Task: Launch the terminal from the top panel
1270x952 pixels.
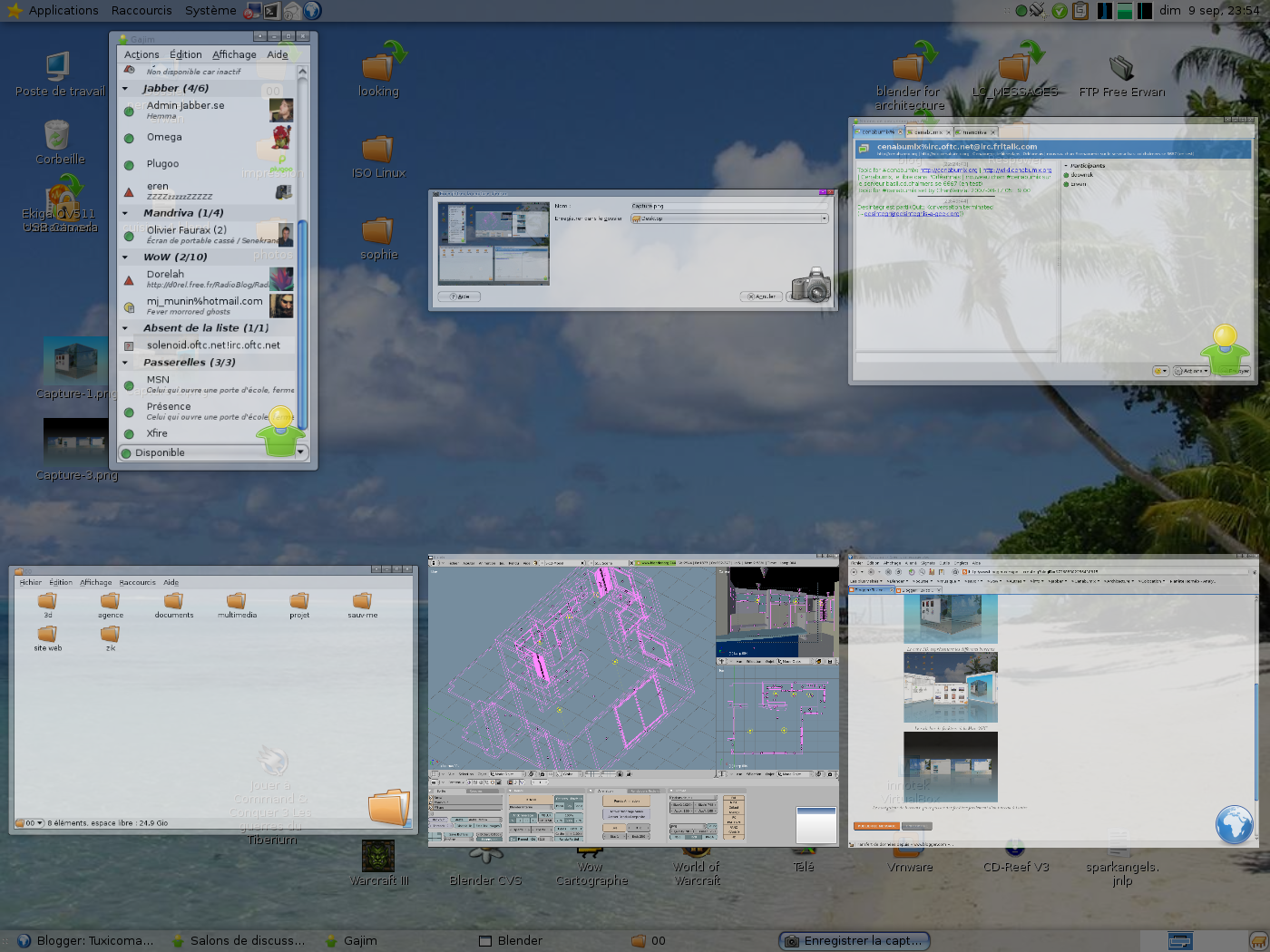Action: (x=271, y=11)
